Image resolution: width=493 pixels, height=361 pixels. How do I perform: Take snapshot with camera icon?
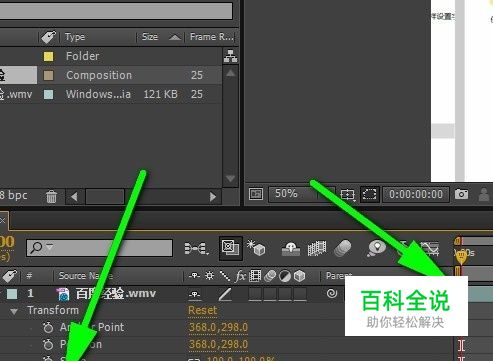pos(461,194)
